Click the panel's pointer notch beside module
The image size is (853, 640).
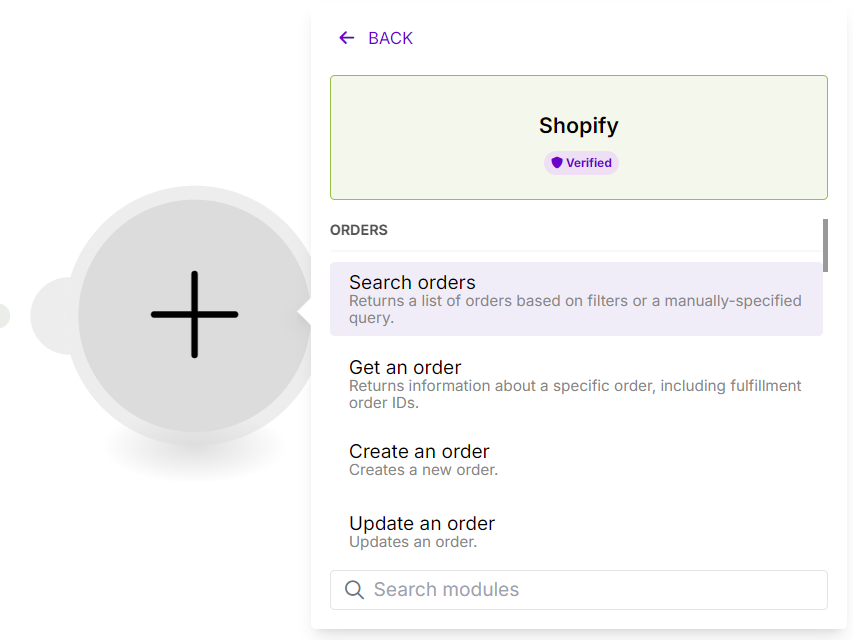(x=304, y=316)
